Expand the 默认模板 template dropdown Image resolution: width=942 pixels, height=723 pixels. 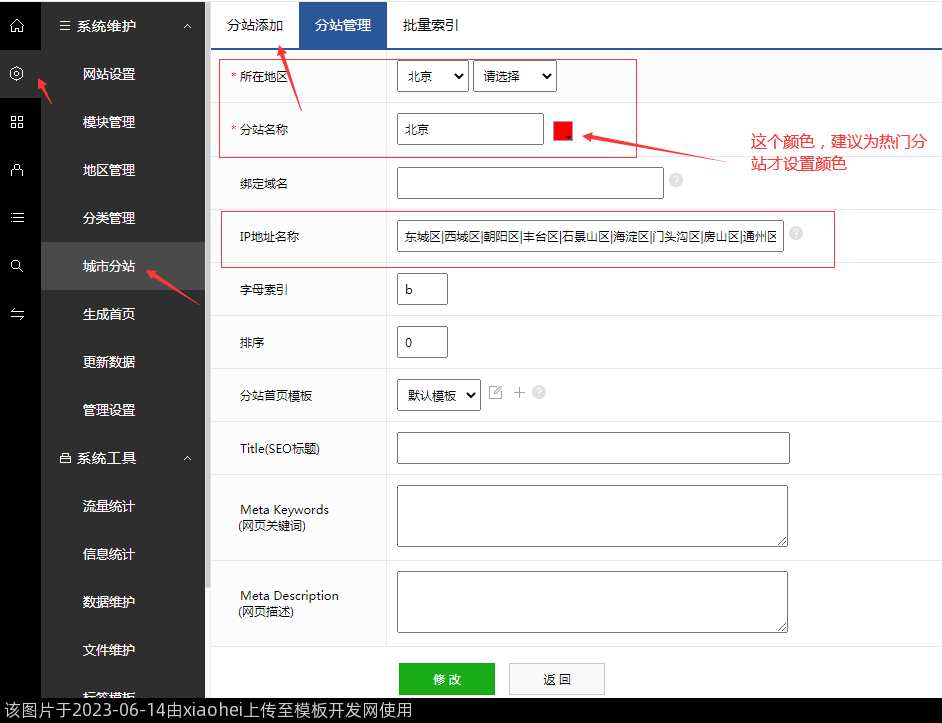(x=438, y=395)
